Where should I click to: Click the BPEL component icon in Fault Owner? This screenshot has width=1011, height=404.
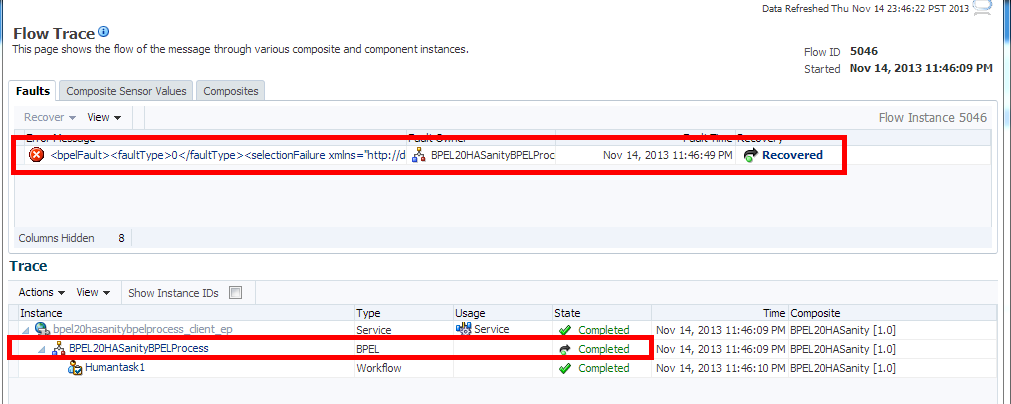click(419, 155)
